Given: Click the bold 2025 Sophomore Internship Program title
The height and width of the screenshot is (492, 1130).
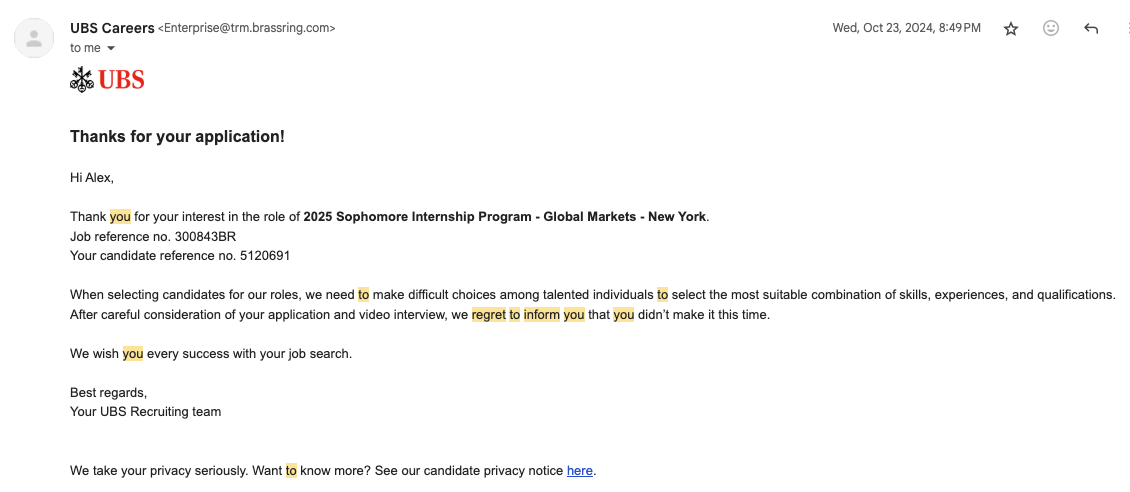Looking at the screenshot, I should click(505, 216).
